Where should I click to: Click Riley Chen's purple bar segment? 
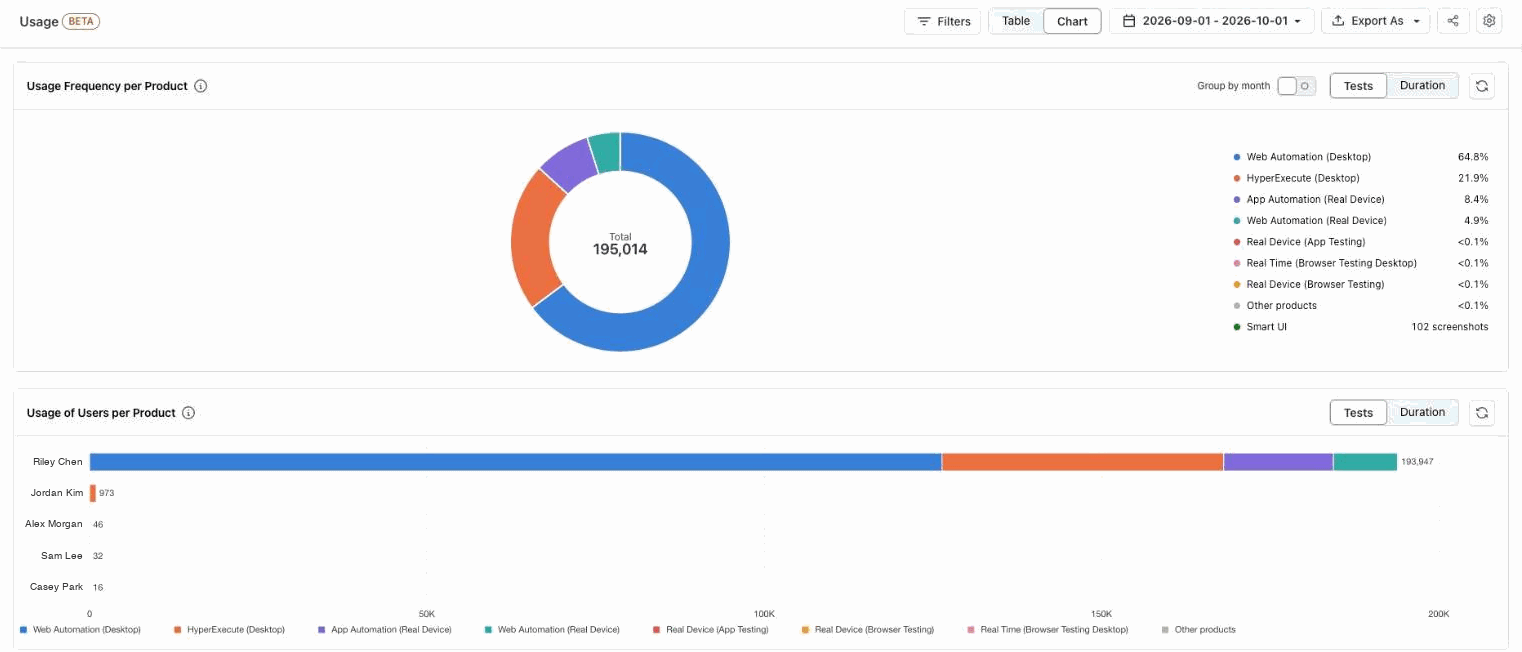[x=1278, y=461]
